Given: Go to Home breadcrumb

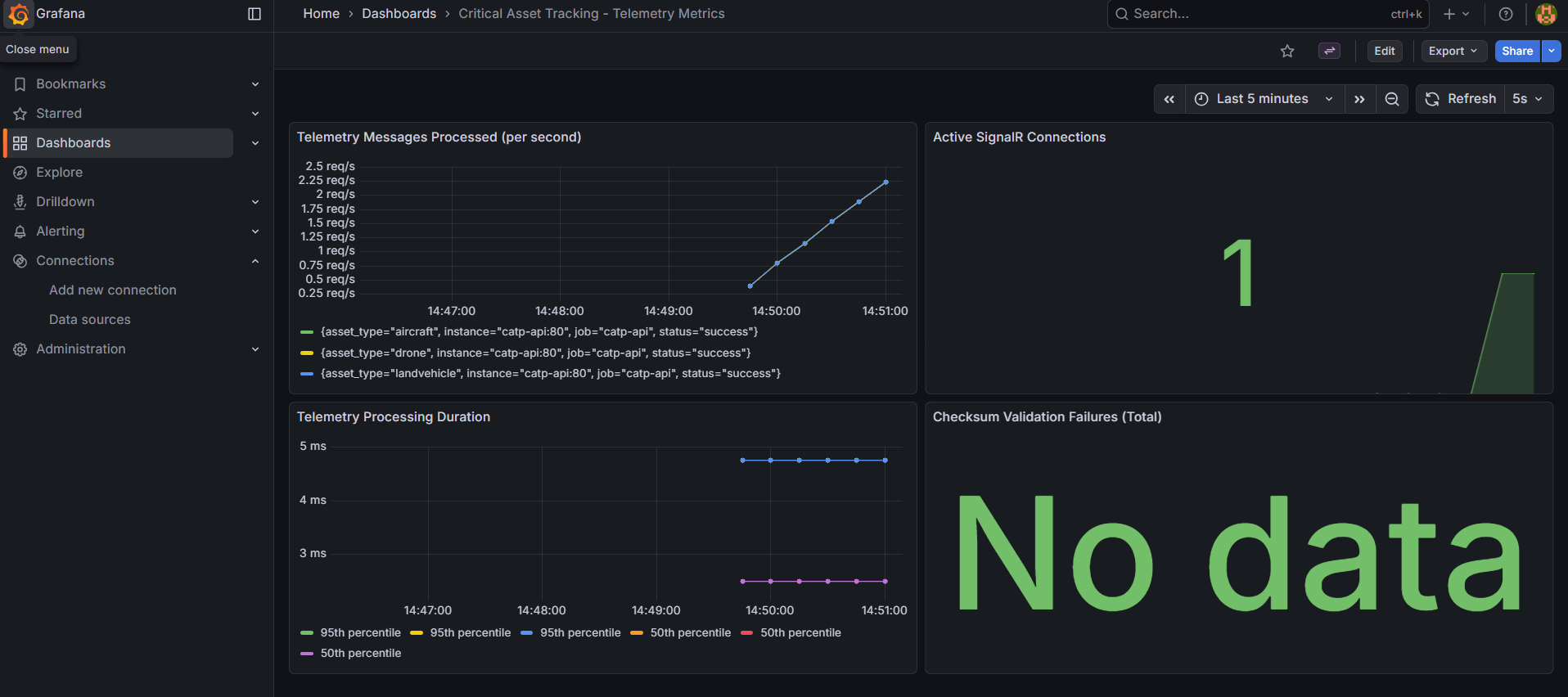Looking at the screenshot, I should tap(321, 14).
